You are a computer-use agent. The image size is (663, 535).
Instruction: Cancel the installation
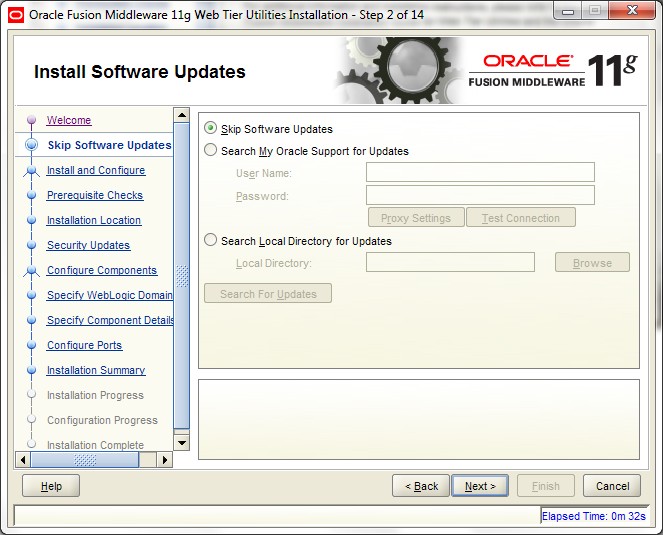click(612, 486)
